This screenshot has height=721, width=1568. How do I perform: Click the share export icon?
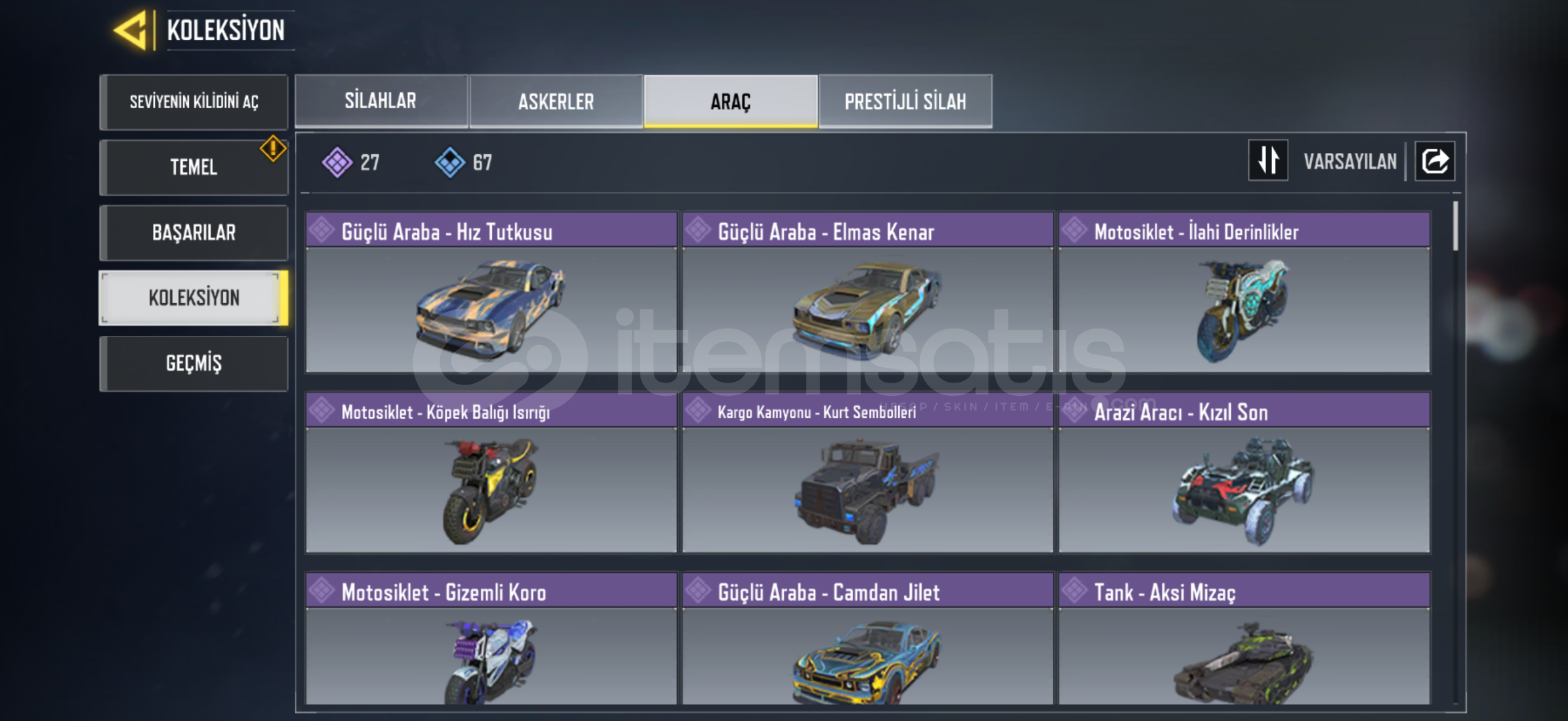[x=1434, y=161]
